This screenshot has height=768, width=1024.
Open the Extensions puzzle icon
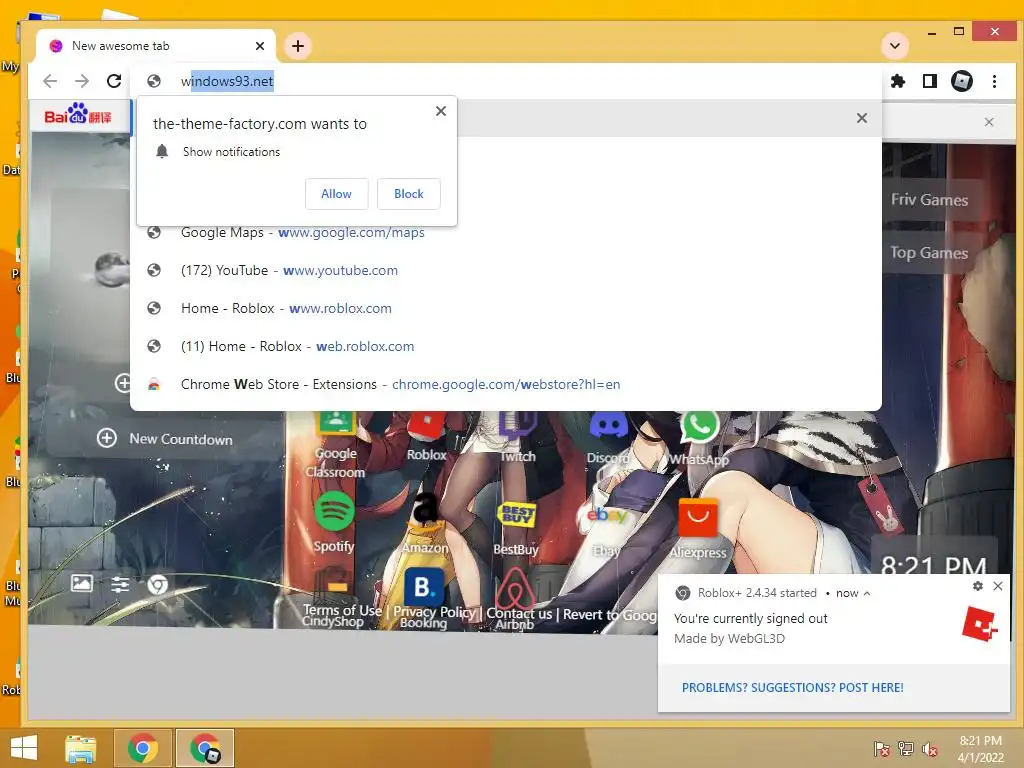(898, 81)
